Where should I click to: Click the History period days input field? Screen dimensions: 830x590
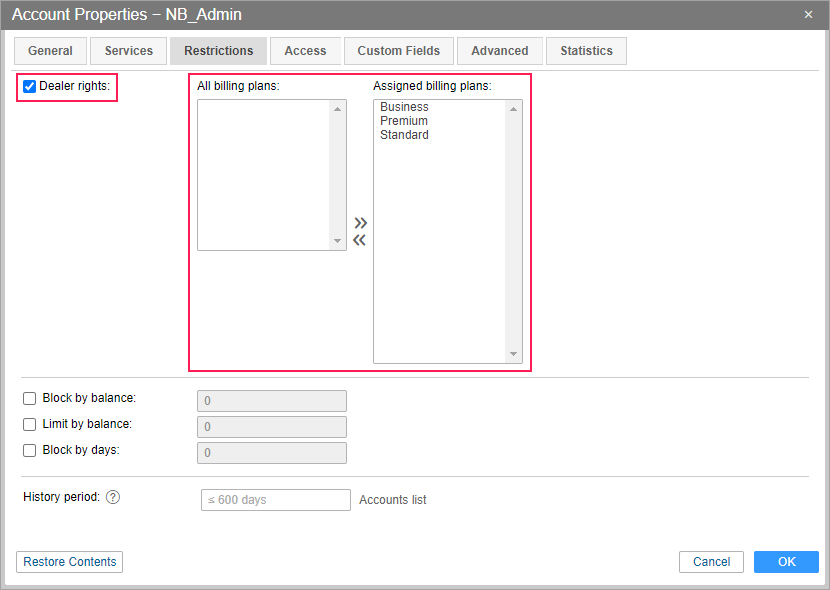275,500
